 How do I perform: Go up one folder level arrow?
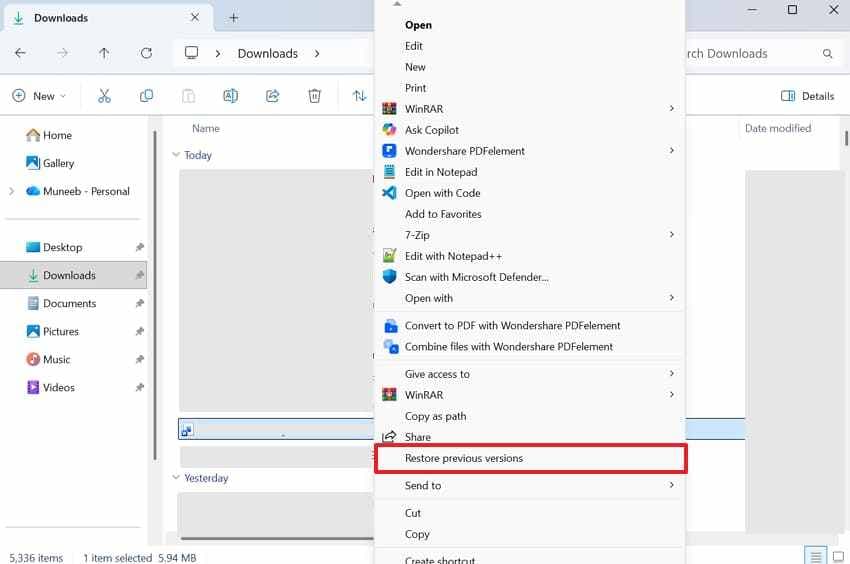(x=104, y=53)
